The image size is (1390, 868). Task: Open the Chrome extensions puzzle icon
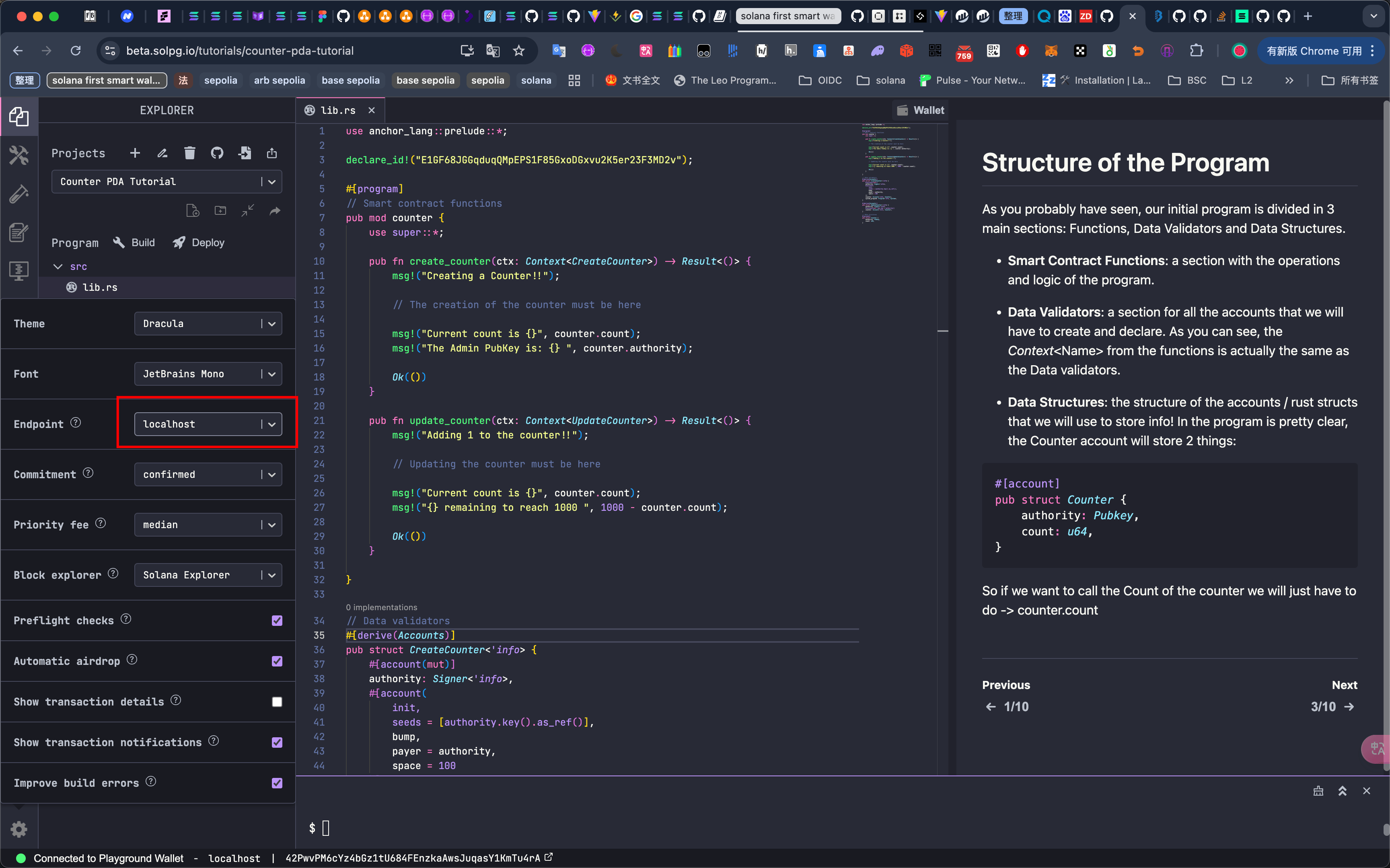[1197, 51]
